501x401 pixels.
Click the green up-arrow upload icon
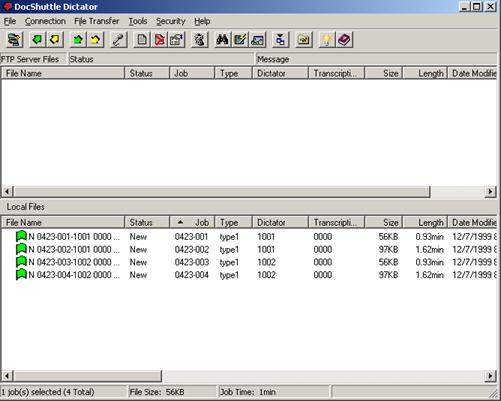(x=78, y=40)
